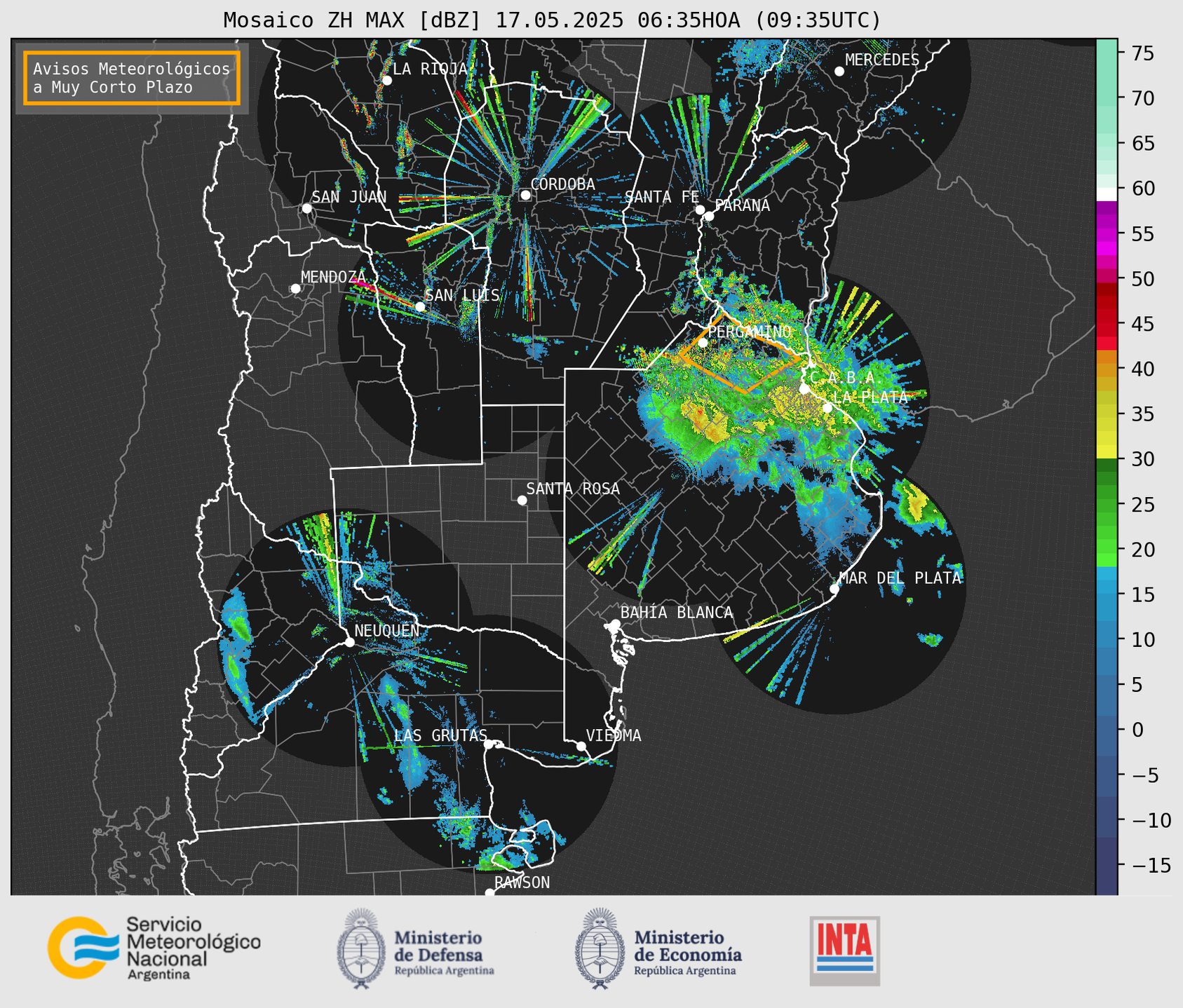Click the white 60 dBZ color band
This screenshot has height=1008, width=1183.
coord(1107,194)
